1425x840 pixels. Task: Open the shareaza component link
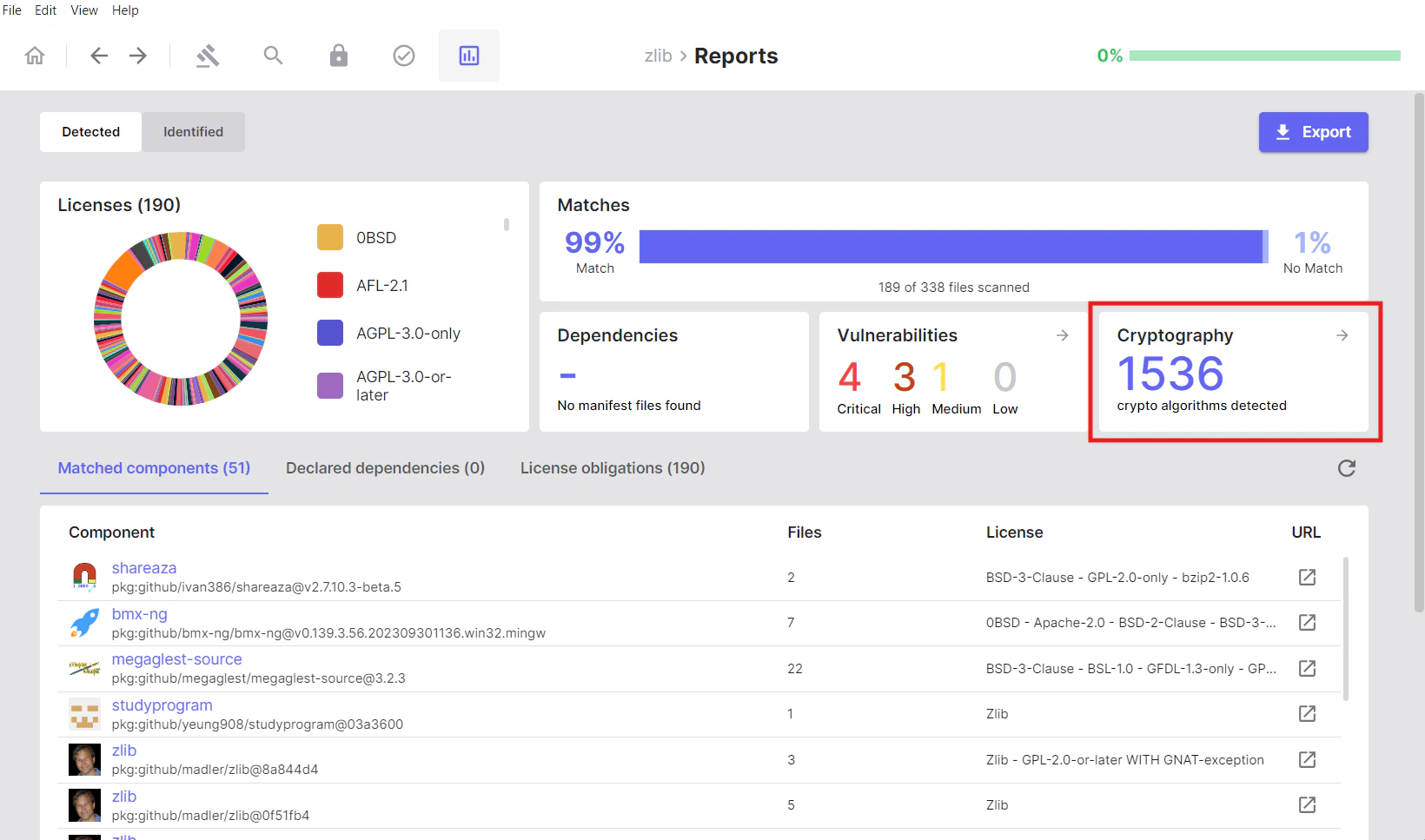[x=144, y=567]
